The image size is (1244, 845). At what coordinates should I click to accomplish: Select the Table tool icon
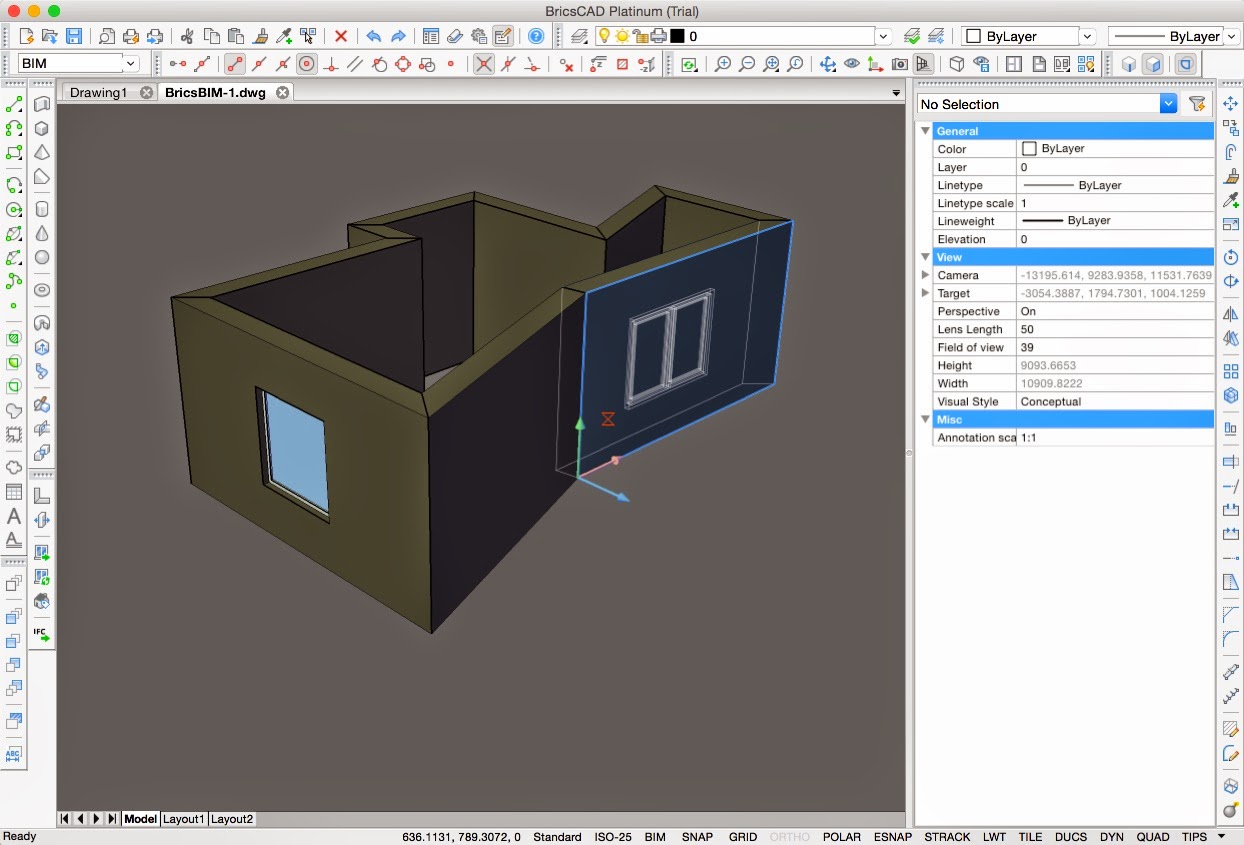[x=14, y=492]
